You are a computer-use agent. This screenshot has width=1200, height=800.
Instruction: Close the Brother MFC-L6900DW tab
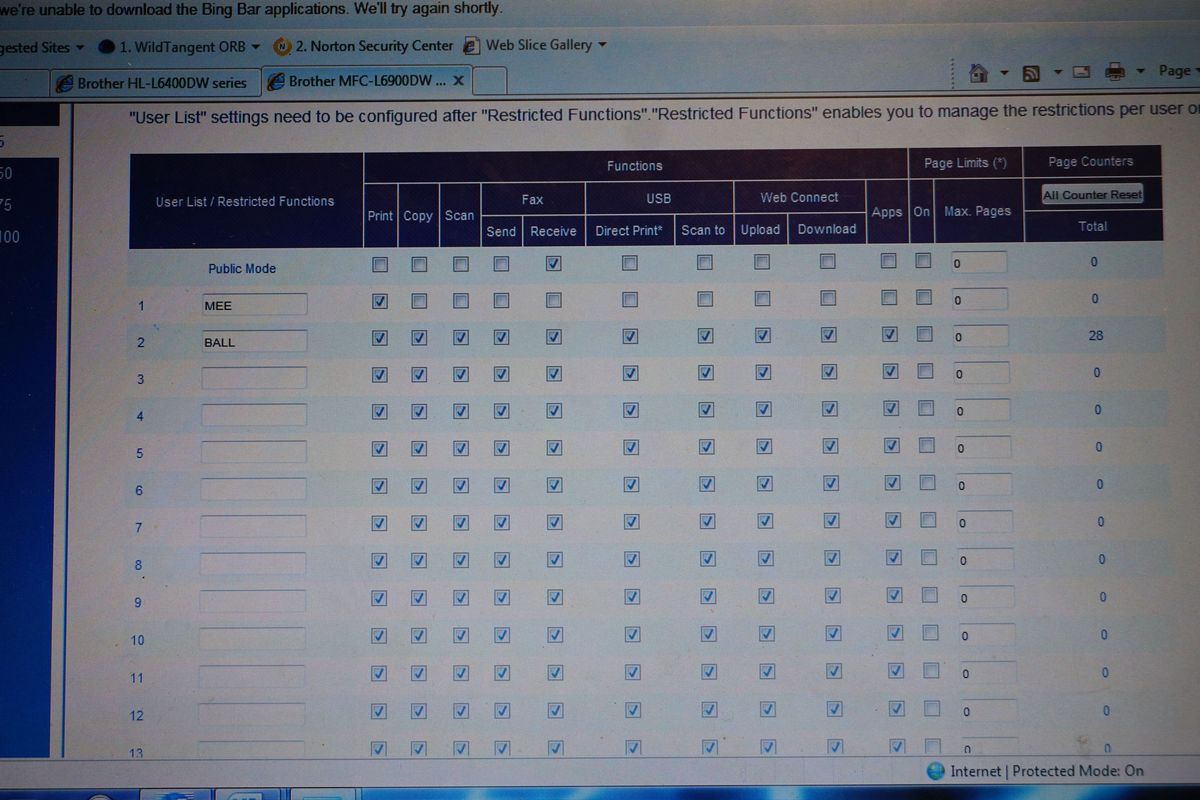pyautogui.click(x=458, y=80)
